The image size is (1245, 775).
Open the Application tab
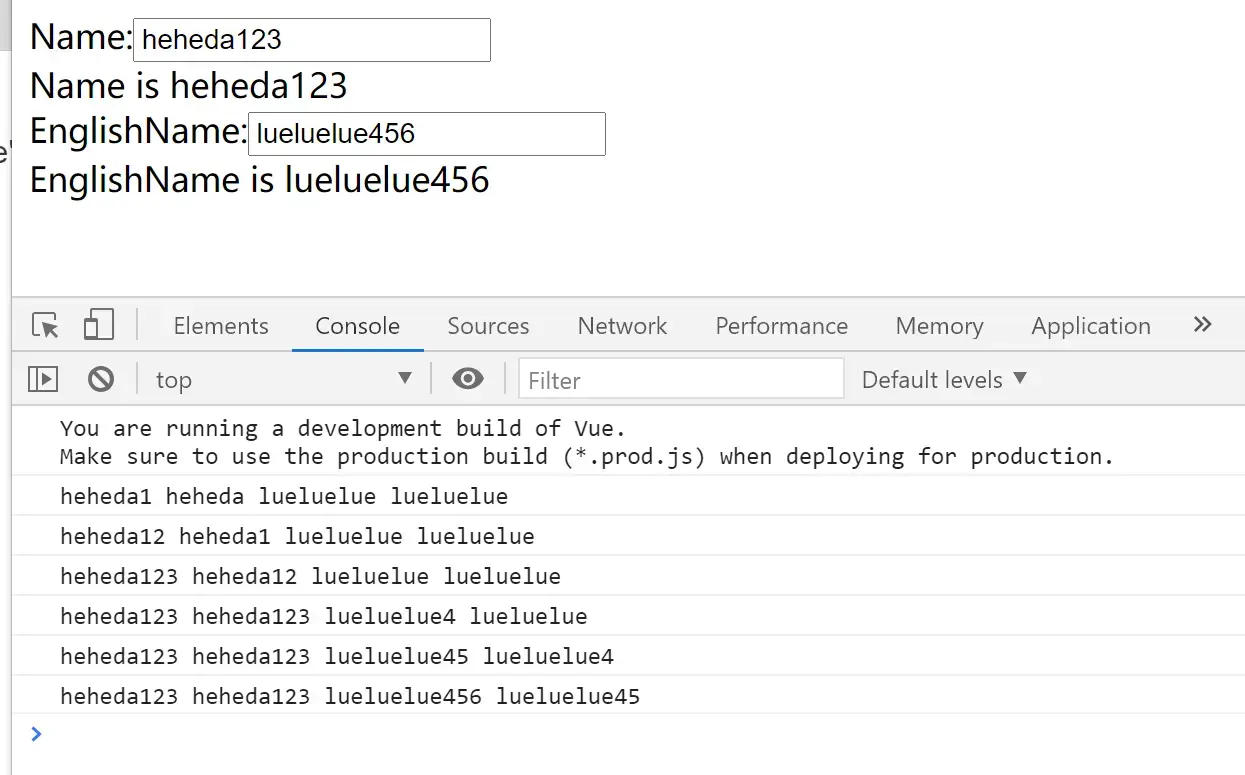1091,326
